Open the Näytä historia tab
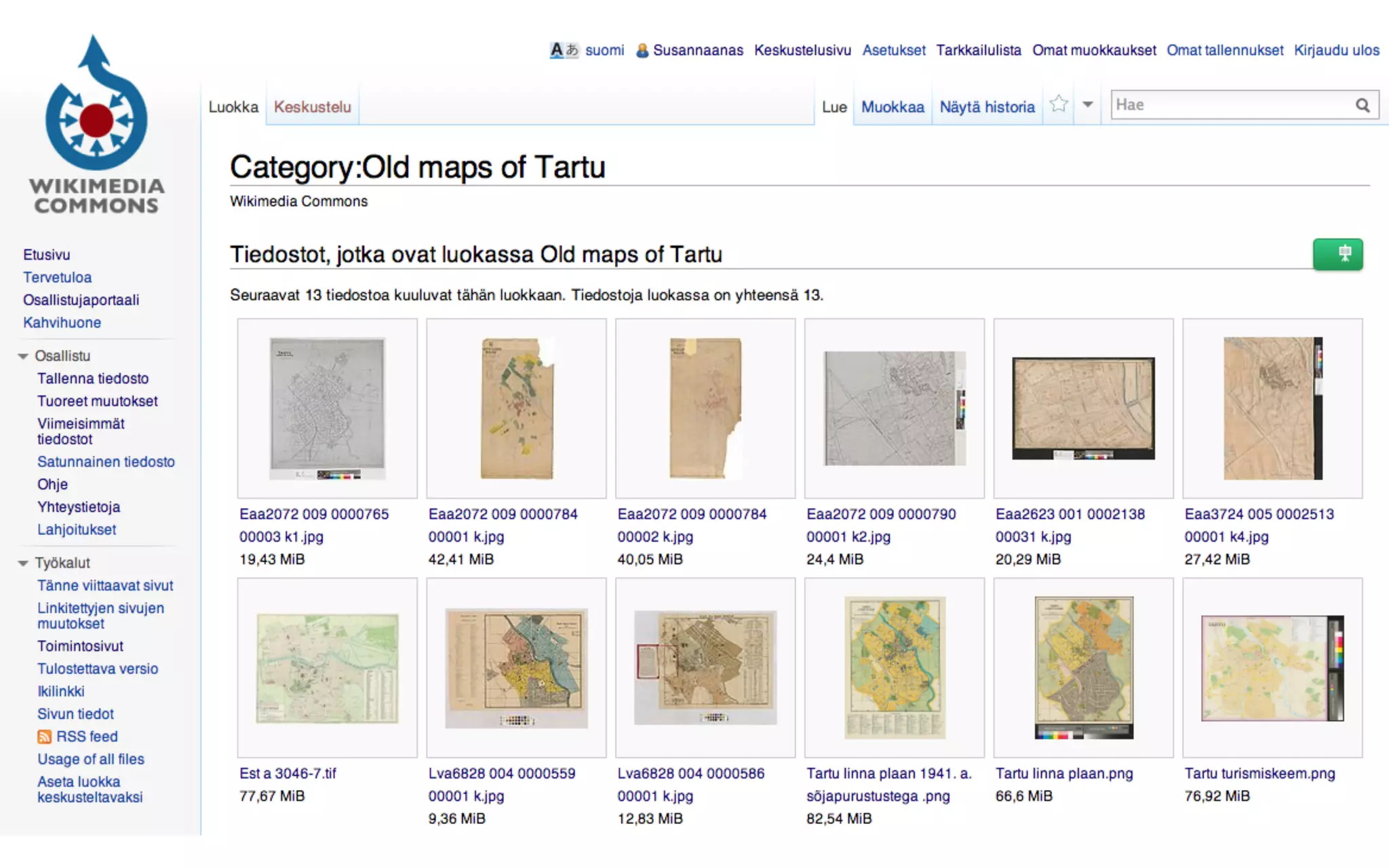Image resolution: width=1389 pixels, height=868 pixels. point(987,107)
